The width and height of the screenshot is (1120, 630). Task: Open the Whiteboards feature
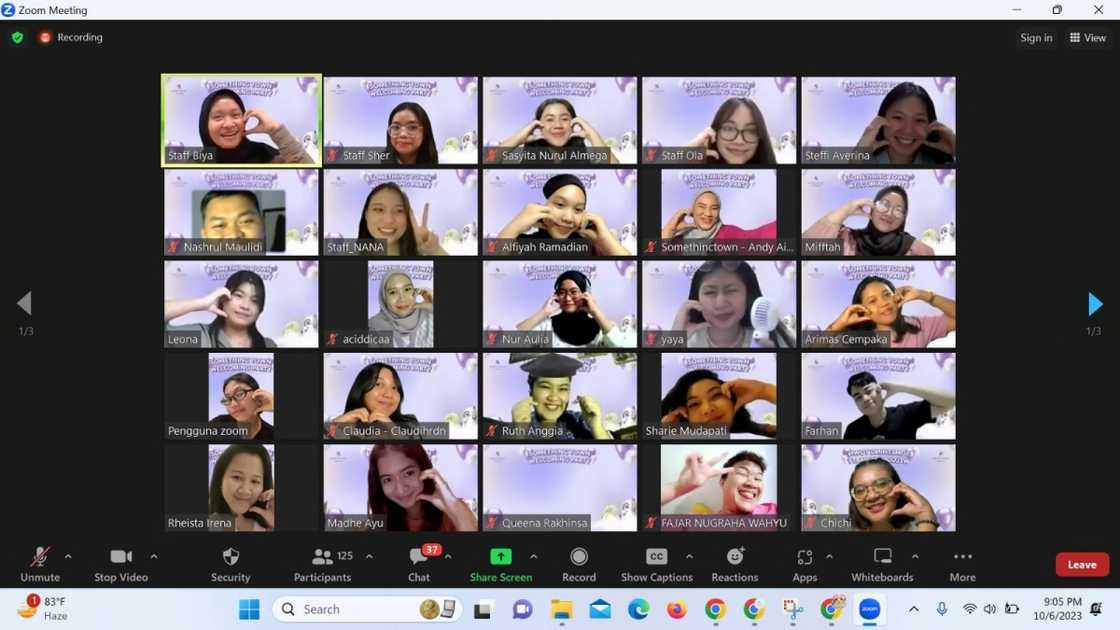point(881,563)
